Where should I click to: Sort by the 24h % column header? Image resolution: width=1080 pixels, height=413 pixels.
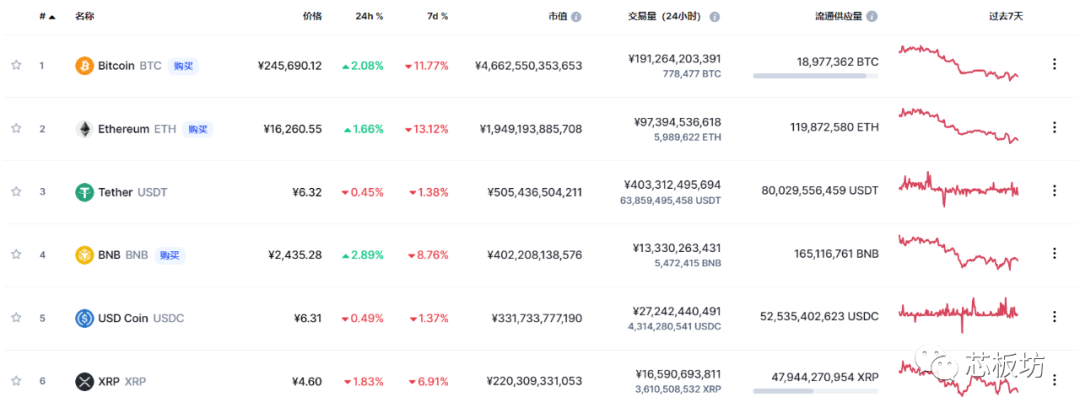(368, 16)
